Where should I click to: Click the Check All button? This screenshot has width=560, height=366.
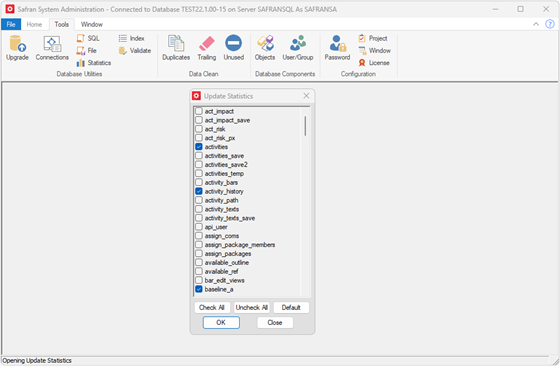coord(212,307)
